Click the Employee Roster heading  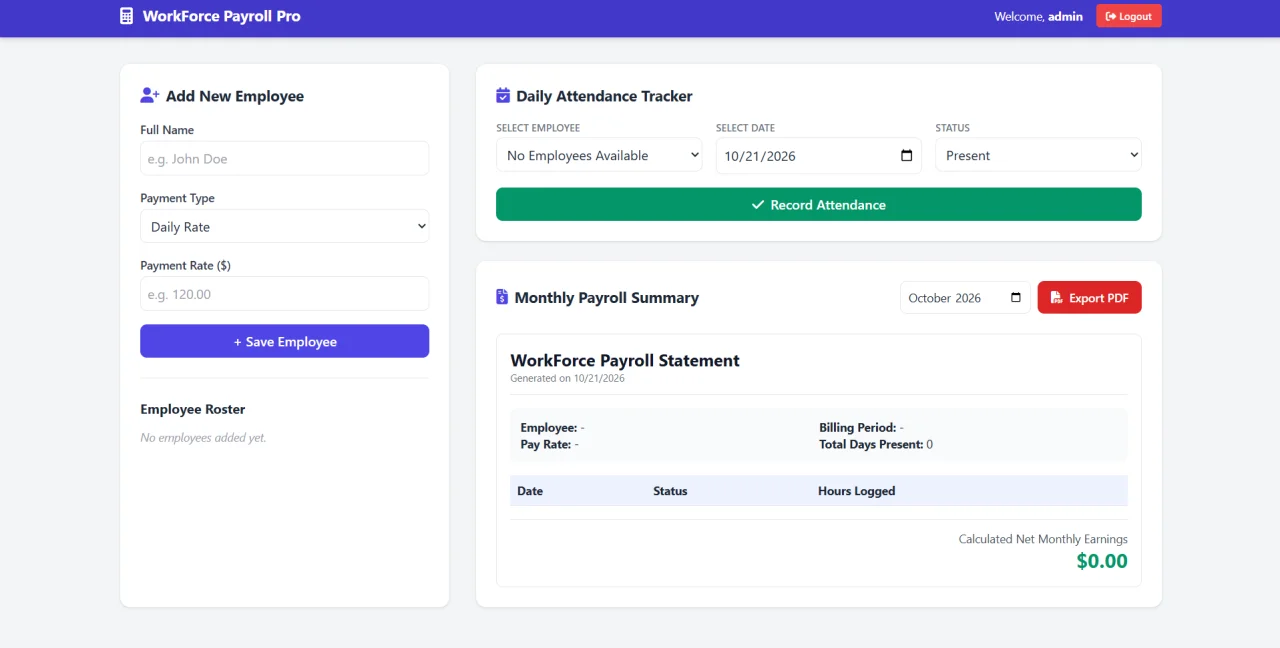tap(193, 409)
